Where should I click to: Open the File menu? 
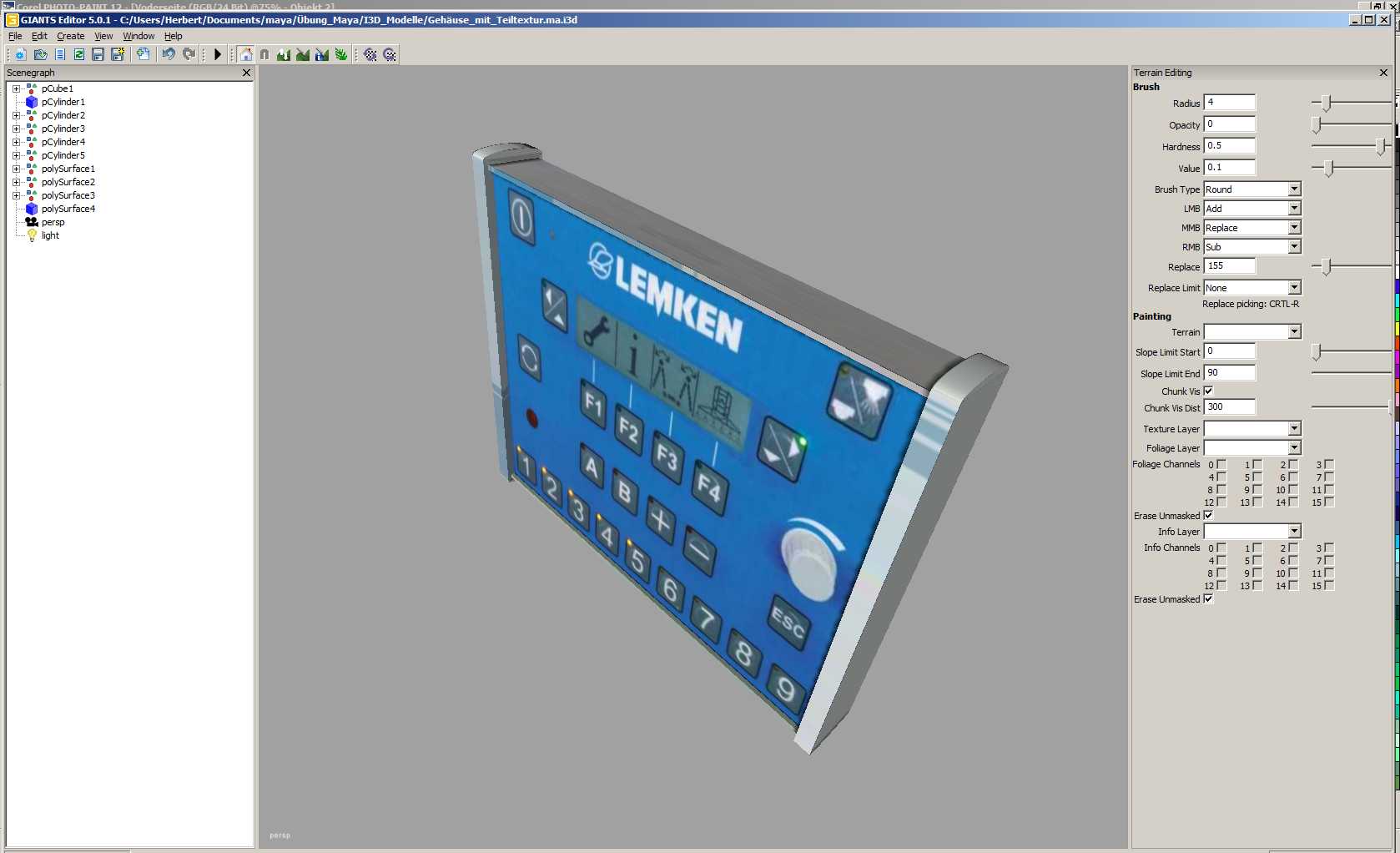click(x=15, y=36)
